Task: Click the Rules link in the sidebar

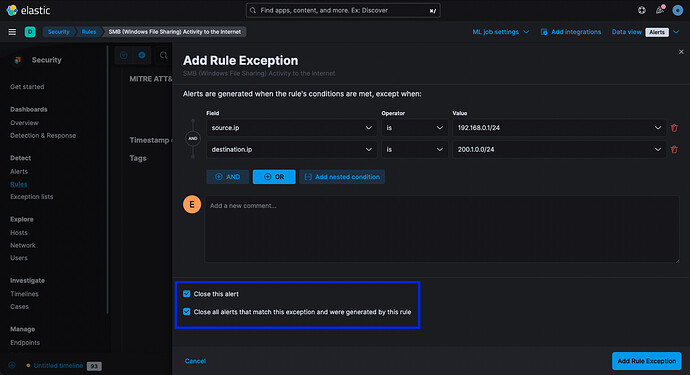Action: [x=18, y=184]
